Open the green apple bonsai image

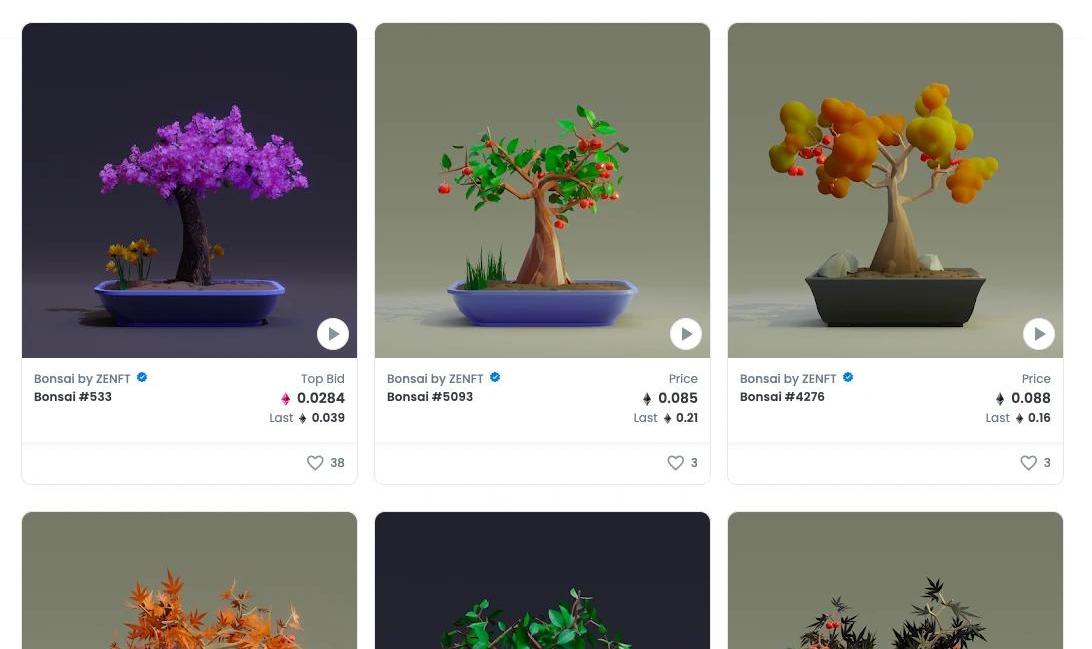click(x=543, y=190)
